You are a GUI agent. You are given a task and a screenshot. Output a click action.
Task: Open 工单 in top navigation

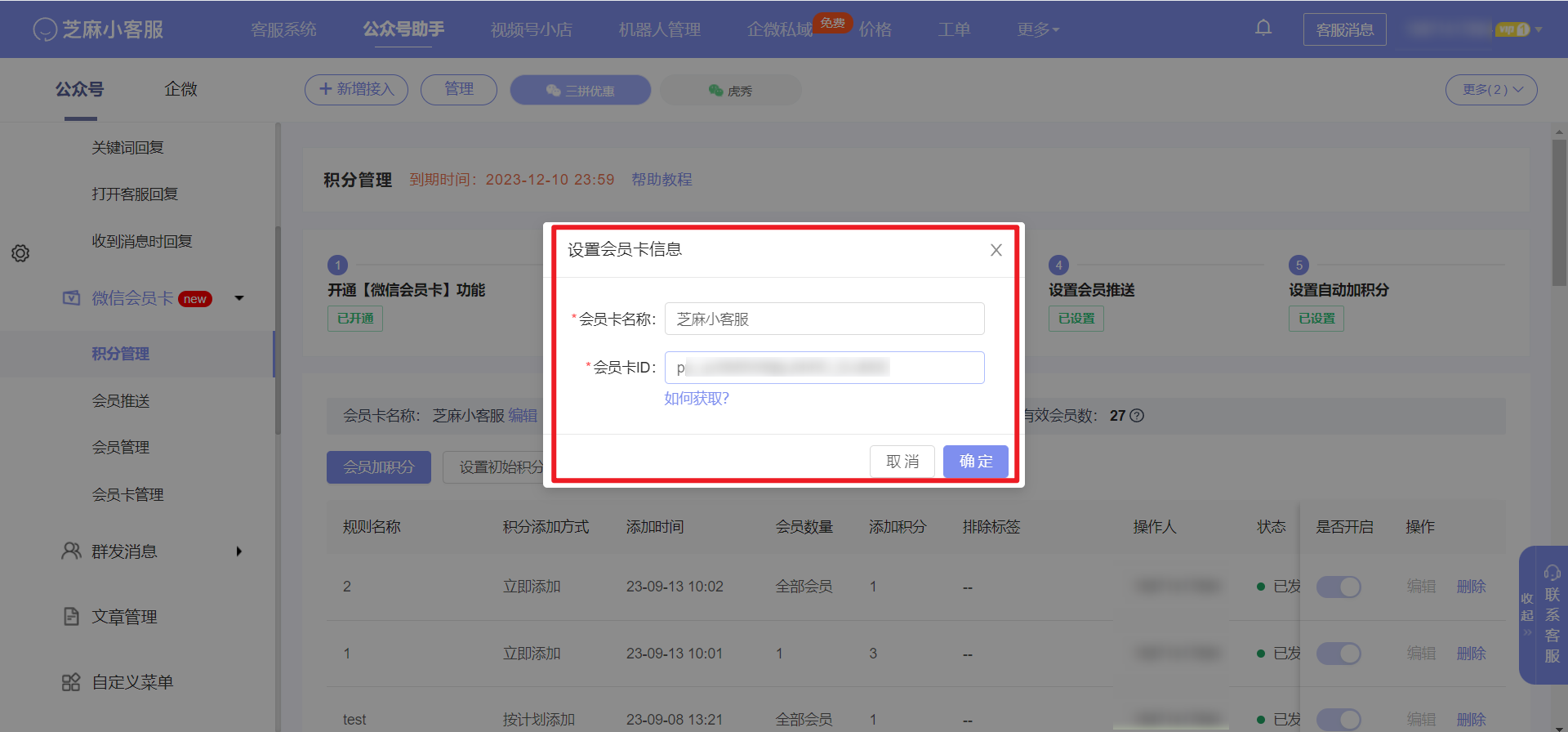pyautogui.click(x=954, y=29)
